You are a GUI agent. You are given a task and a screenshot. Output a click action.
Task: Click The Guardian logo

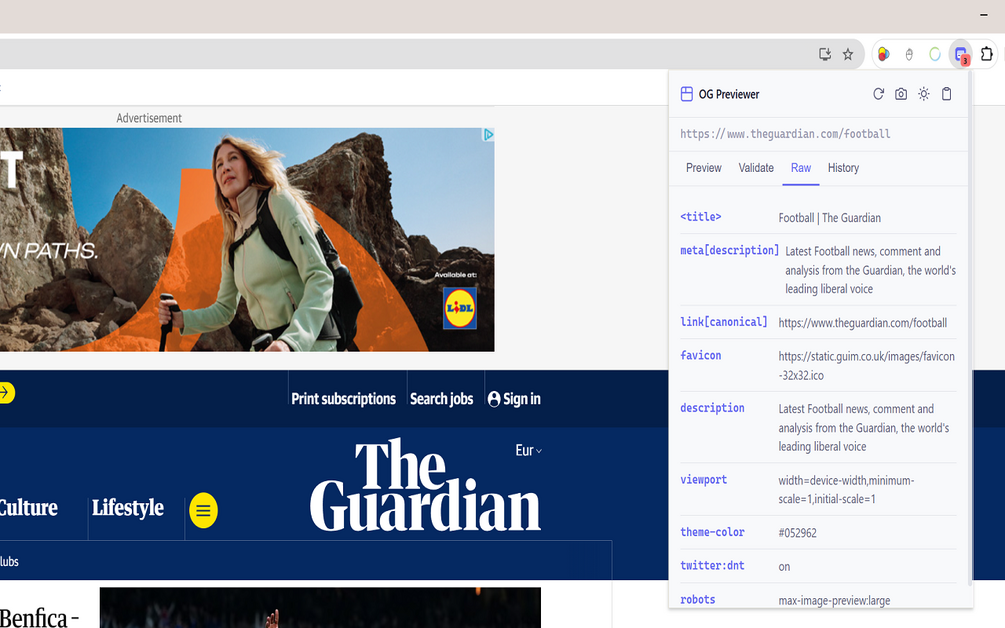tap(425, 485)
